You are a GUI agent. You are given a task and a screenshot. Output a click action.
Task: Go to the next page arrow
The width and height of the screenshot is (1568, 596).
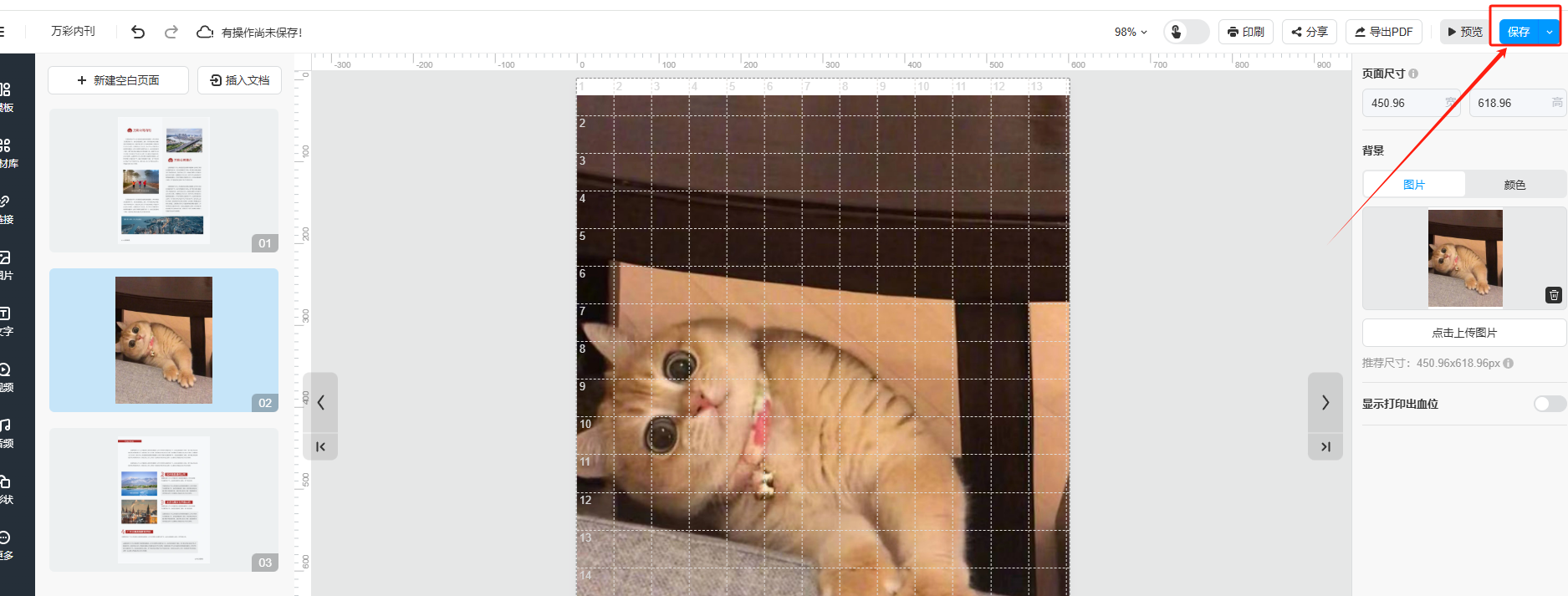[x=1325, y=403]
